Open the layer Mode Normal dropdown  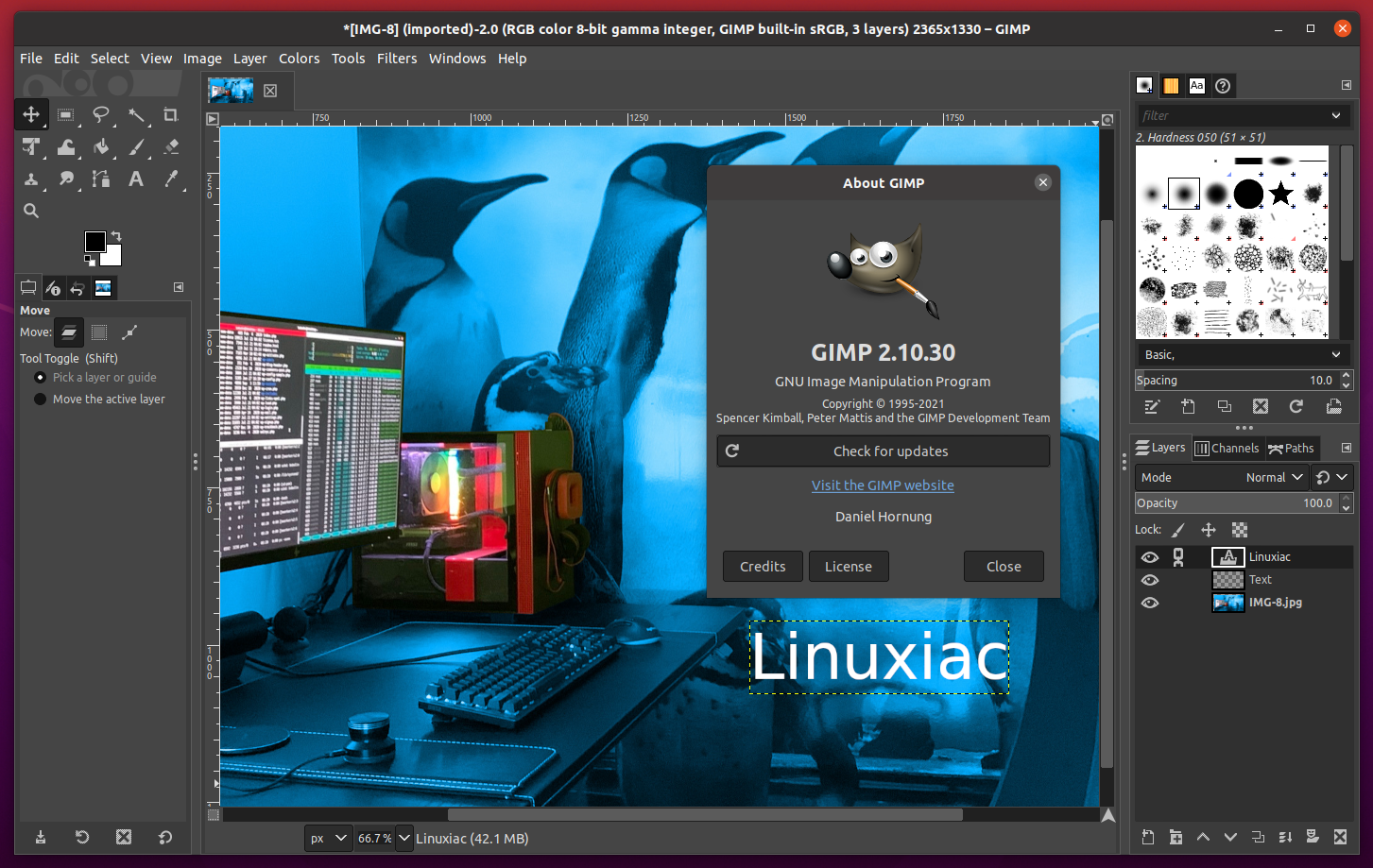click(x=1222, y=477)
